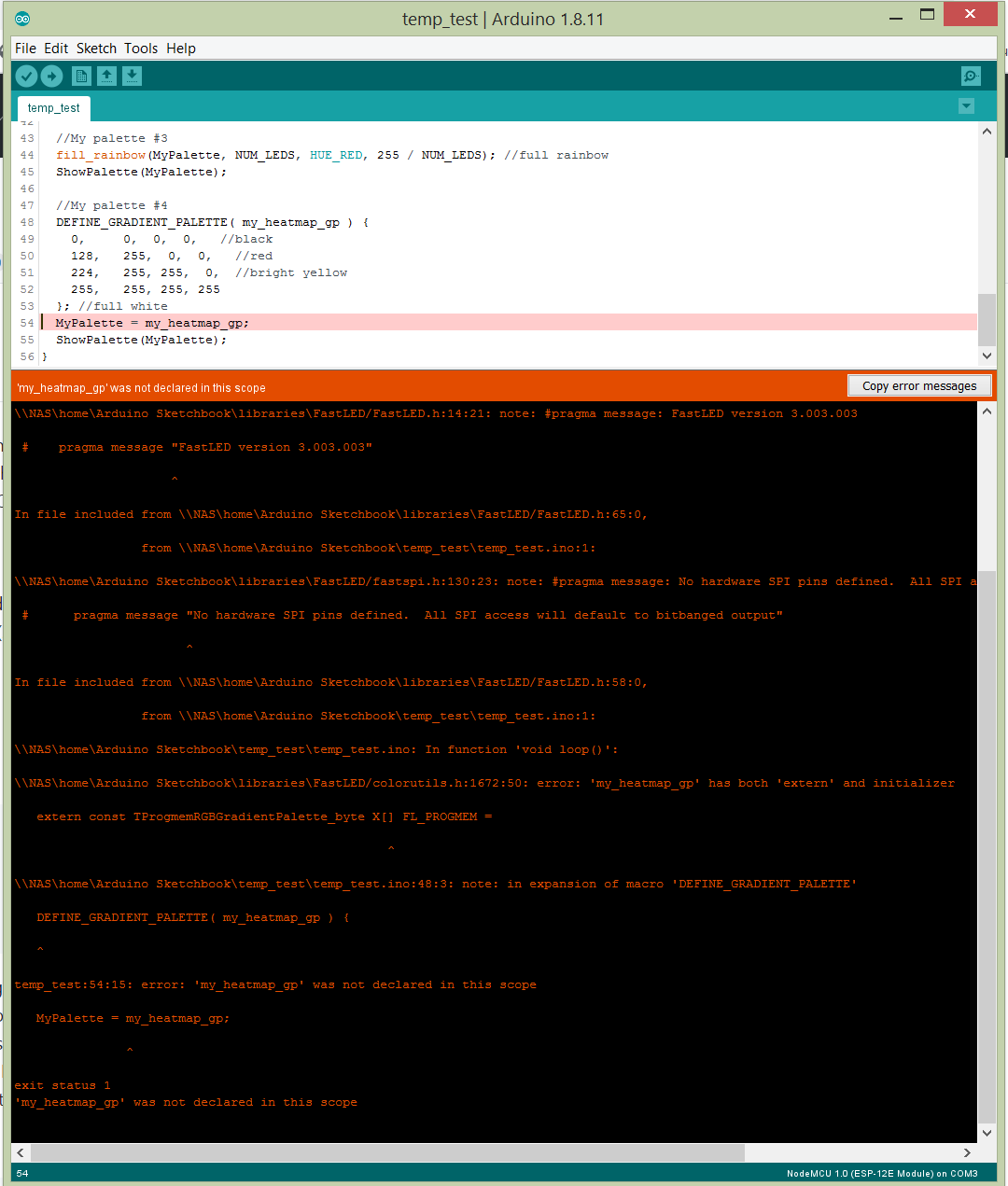Click the orange error banner message

141,388
